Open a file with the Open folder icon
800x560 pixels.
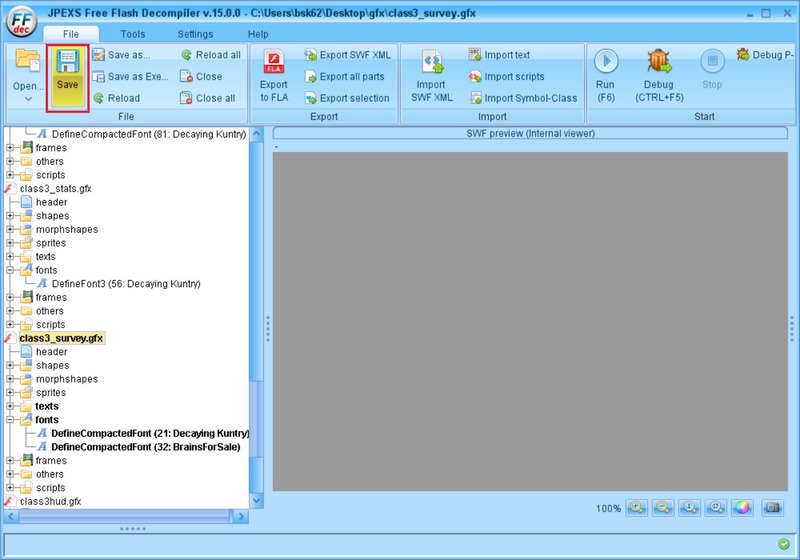(28, 60)
